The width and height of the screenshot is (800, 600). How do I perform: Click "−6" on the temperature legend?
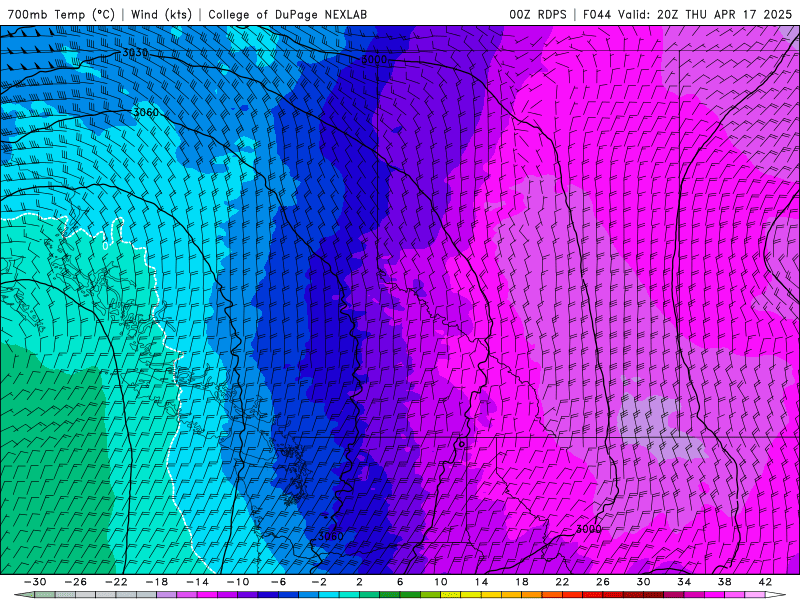pos(279,582)
